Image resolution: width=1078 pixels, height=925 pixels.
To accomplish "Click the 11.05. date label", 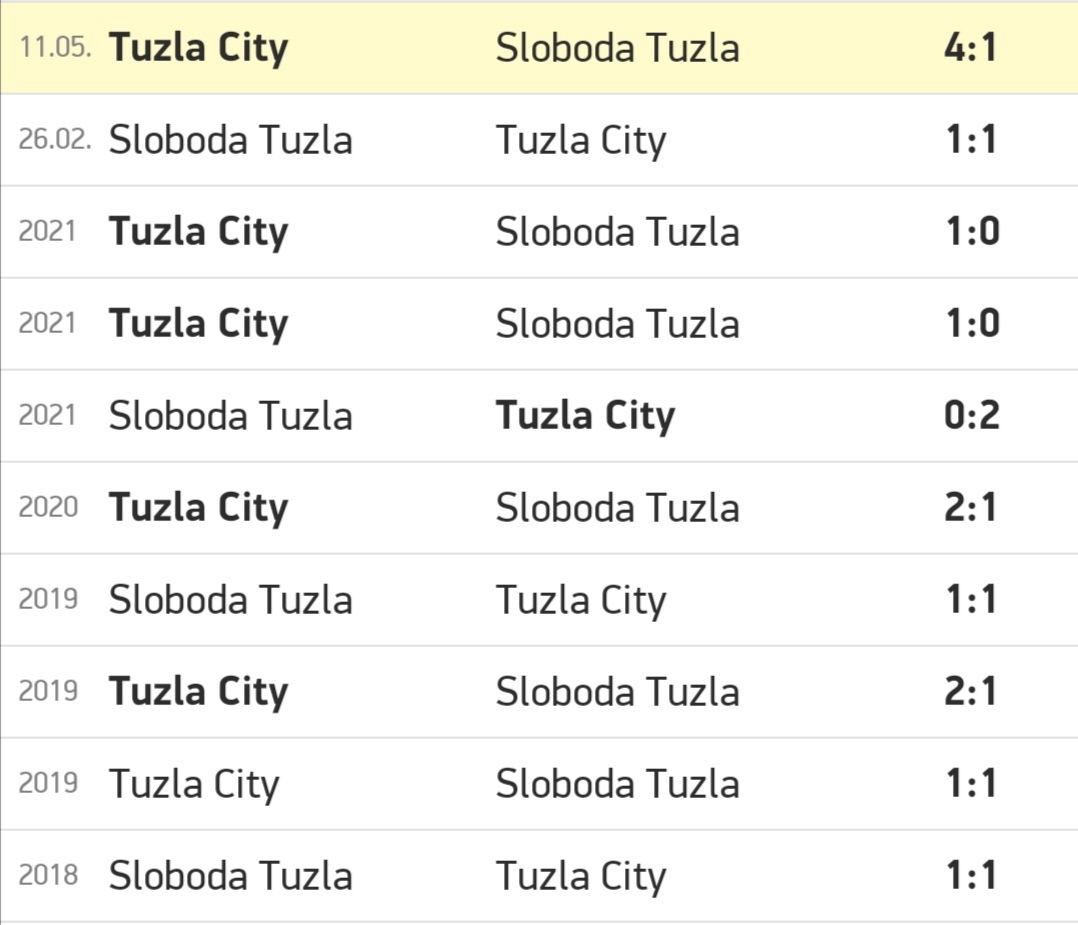I will (x=55, y=47).
